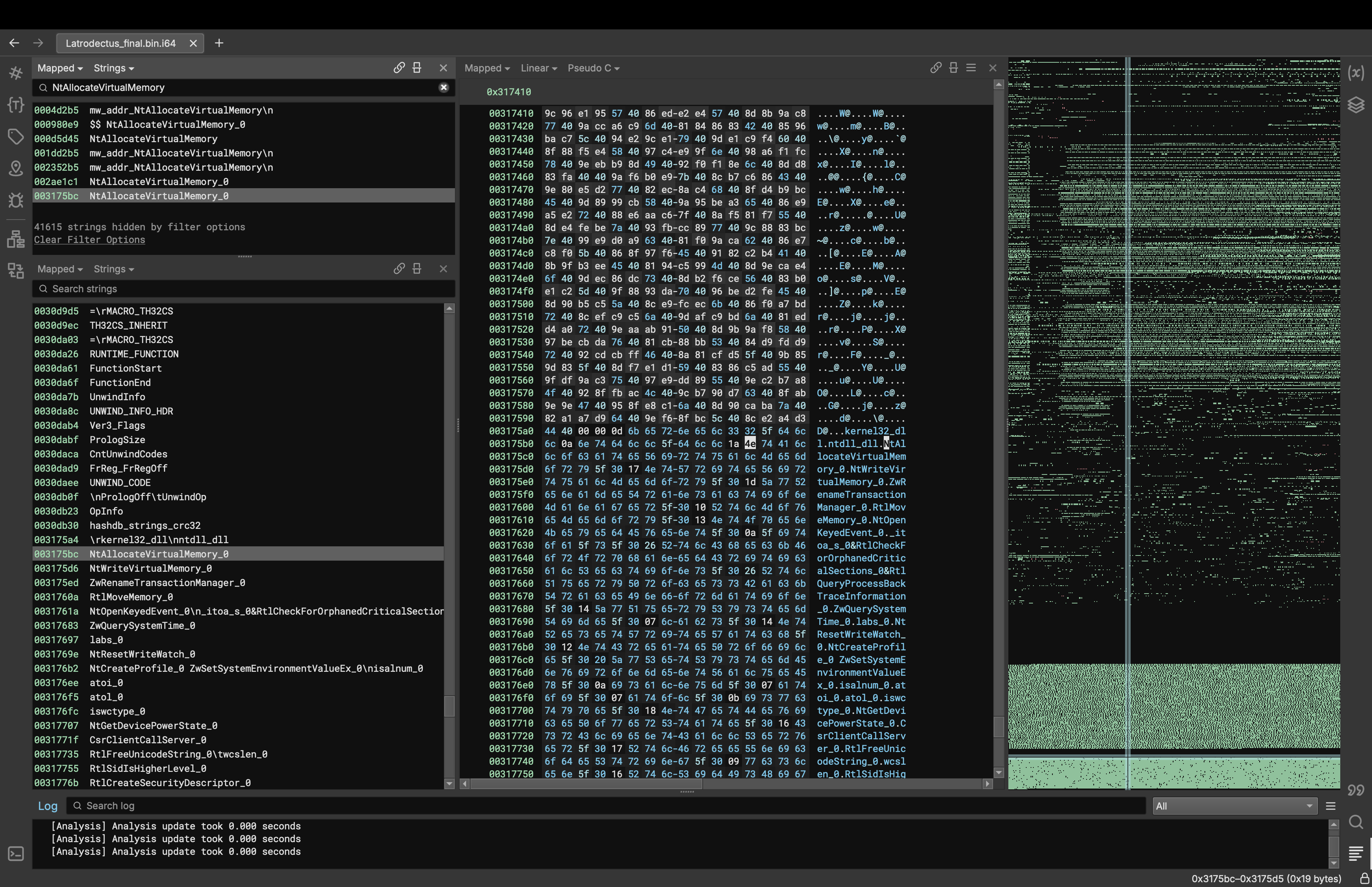The image size is (1372, 887).
Task: Focus the NtAllocateVirtualMemory search field
Action: pos(243,87)
